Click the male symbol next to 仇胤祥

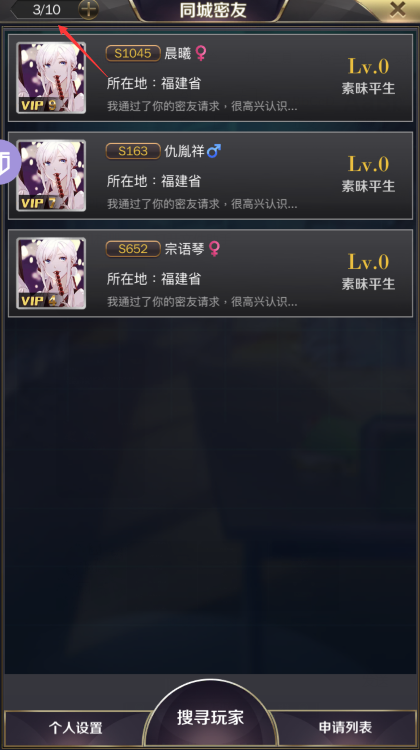(213, 151)
